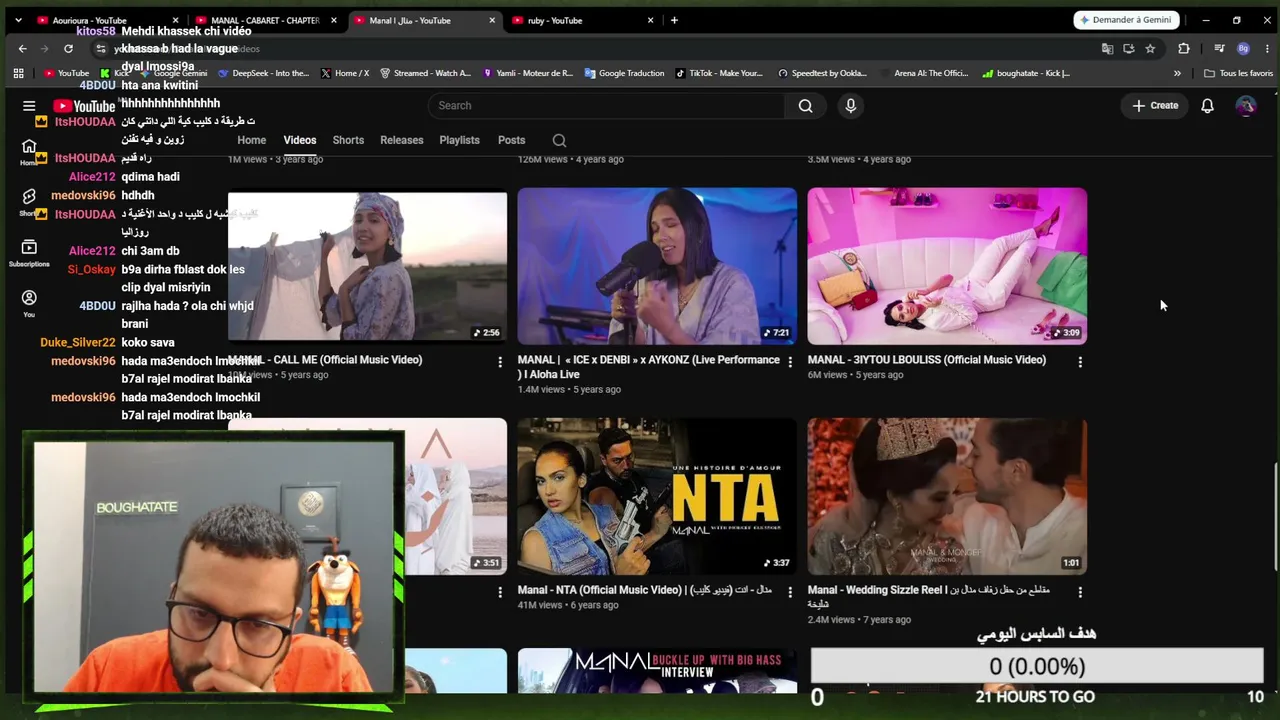Screen dimensions: 1280x720
Task: Open the channel Releases tab
Action: pos(402,141)
